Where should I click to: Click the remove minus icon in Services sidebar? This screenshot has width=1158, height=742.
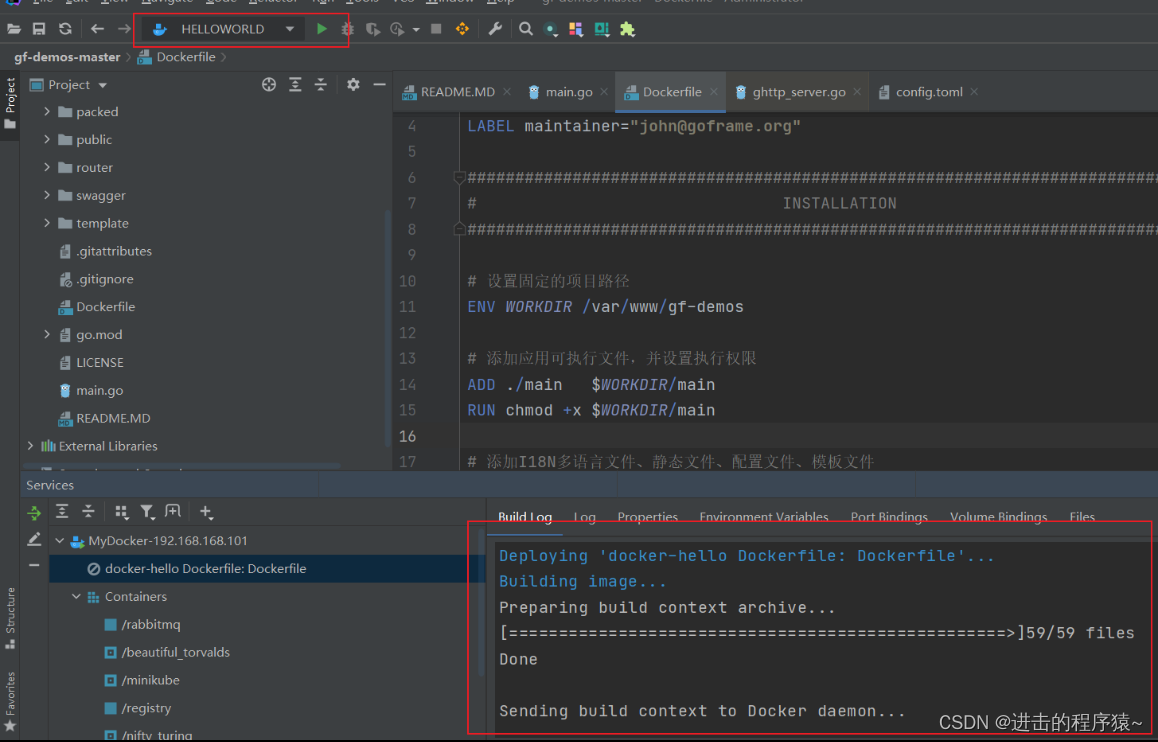pyautogui.click(x=34, y=566)
